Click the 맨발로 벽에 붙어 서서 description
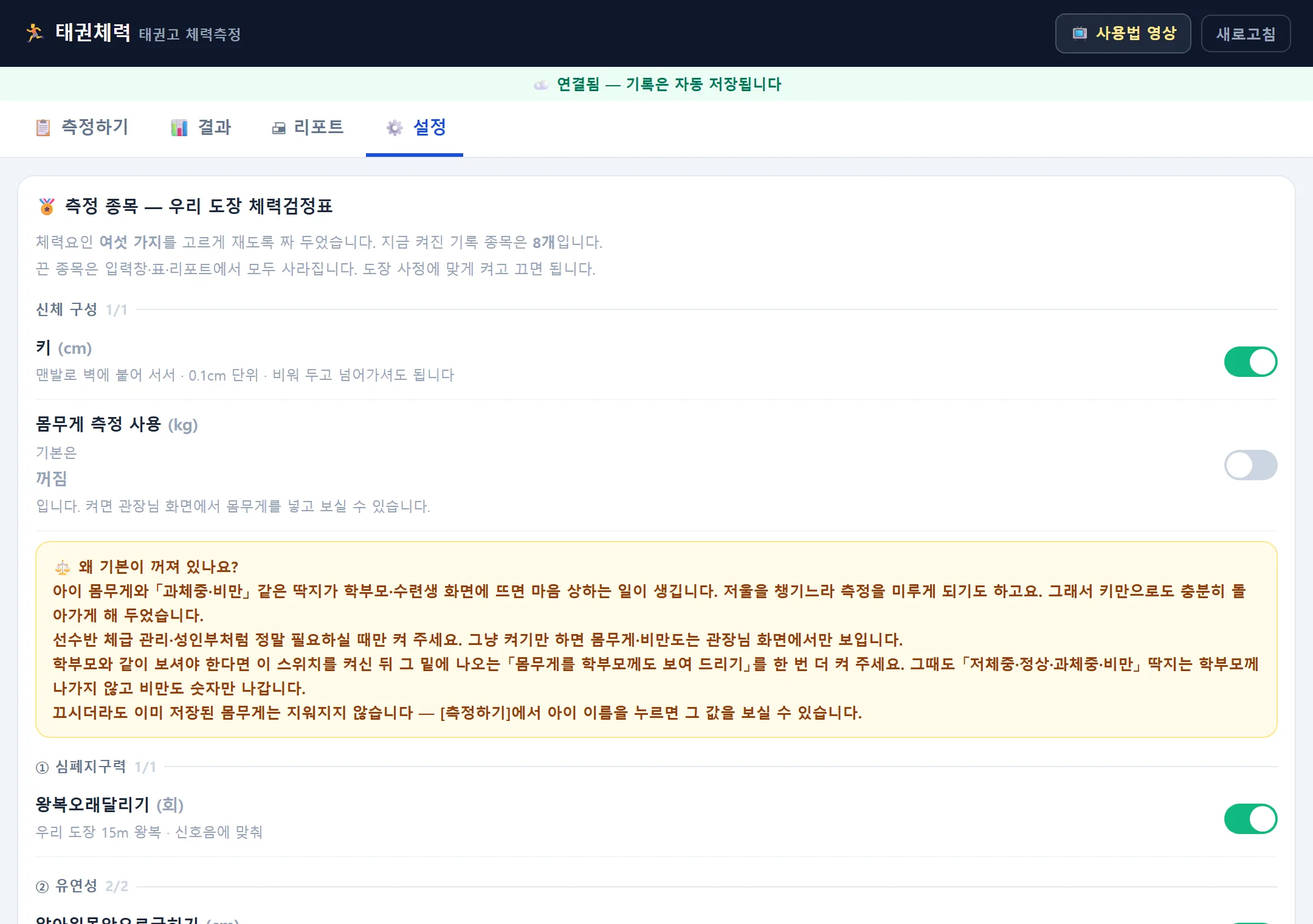Screen dimensions: 1313x924 (x=245, y=375)
